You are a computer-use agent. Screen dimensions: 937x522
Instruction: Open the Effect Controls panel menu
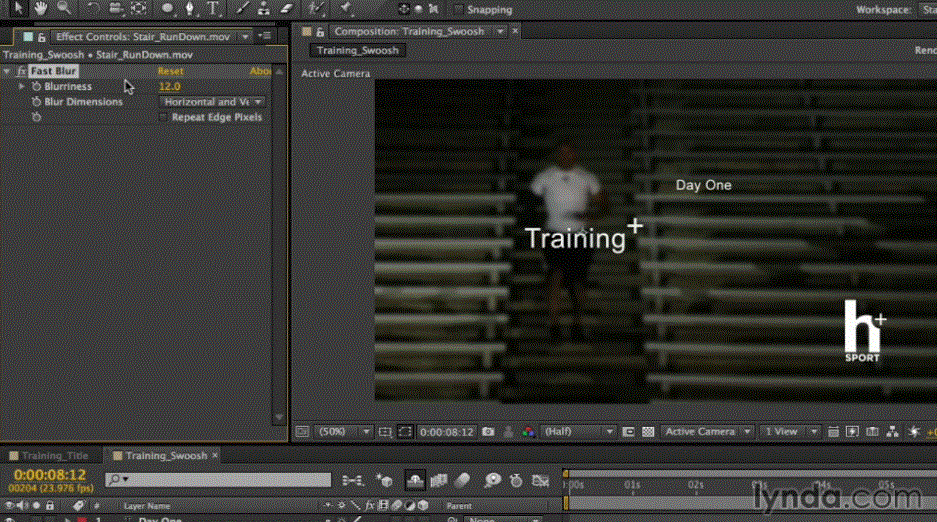[265, 37]
